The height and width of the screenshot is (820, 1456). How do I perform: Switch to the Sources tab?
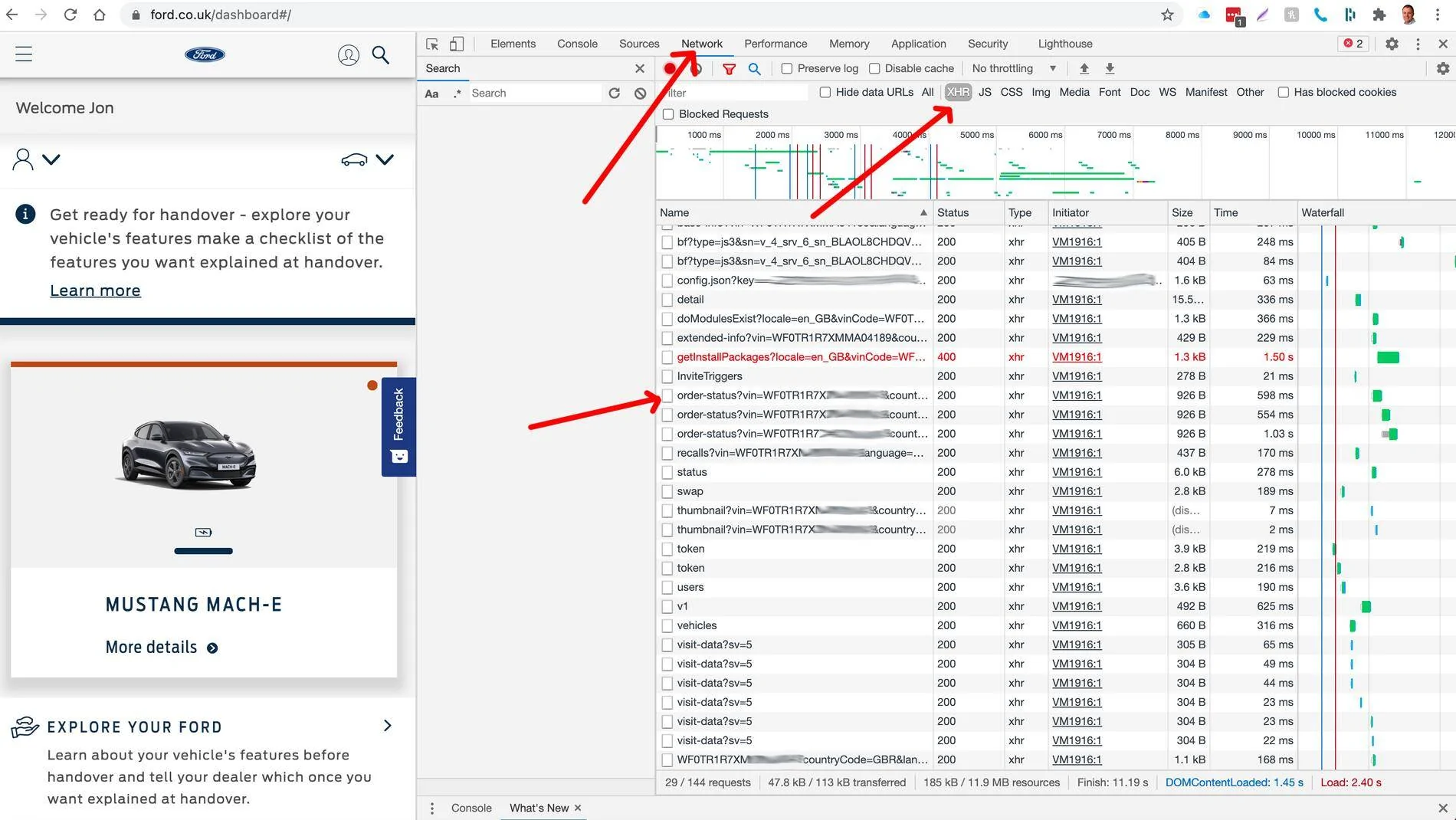pyautogui.click(x=639, y=44)
